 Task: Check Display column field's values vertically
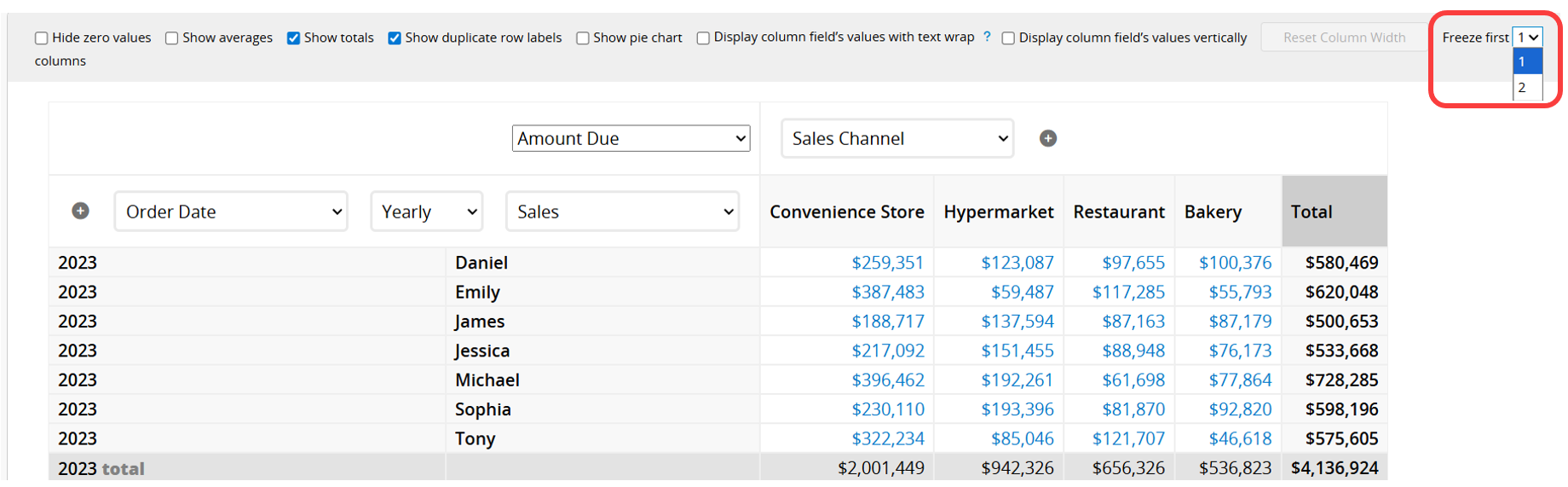click(1008, 38)
